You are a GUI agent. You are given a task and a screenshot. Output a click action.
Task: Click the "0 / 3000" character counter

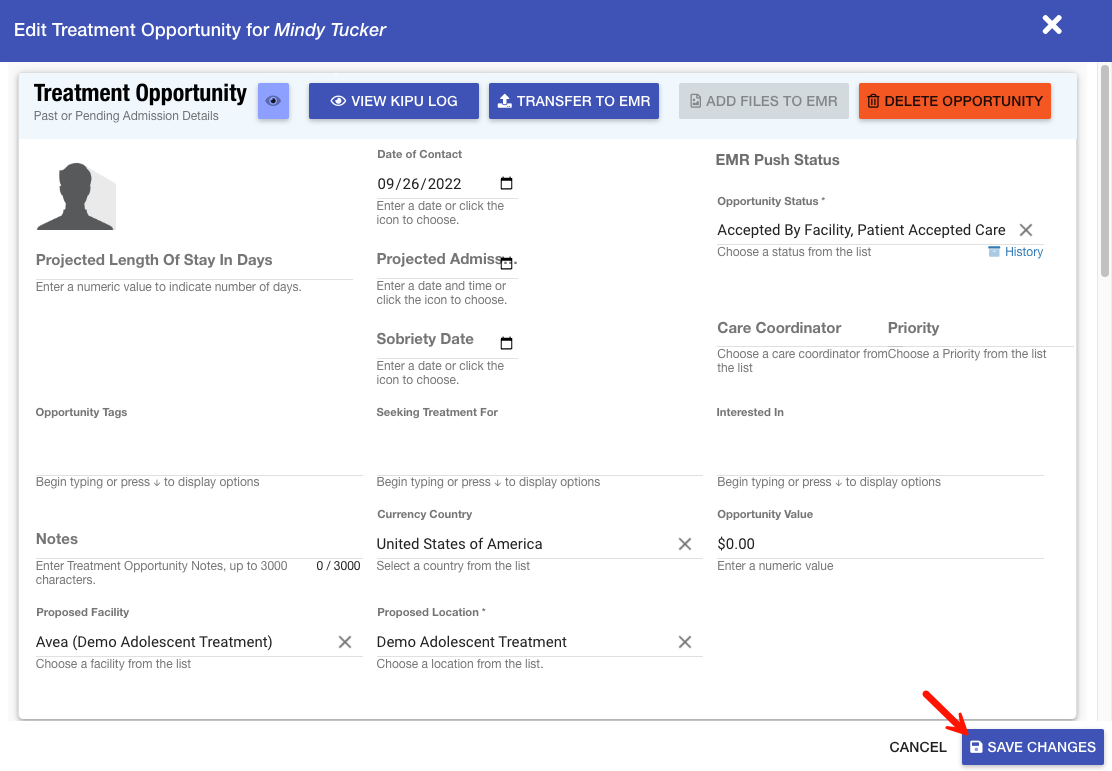338,566
